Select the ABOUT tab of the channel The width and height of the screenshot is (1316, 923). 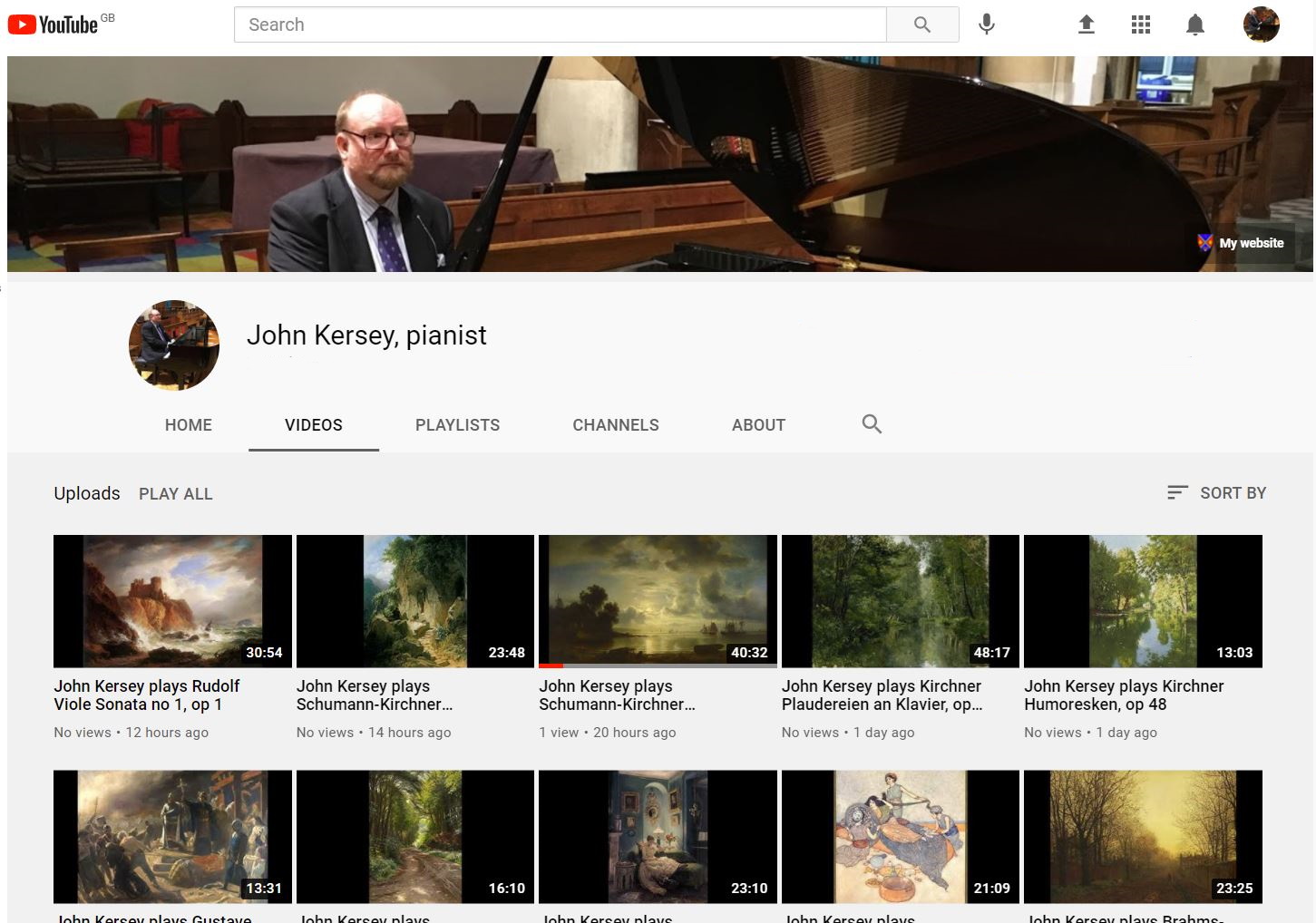tap(758, 424)
